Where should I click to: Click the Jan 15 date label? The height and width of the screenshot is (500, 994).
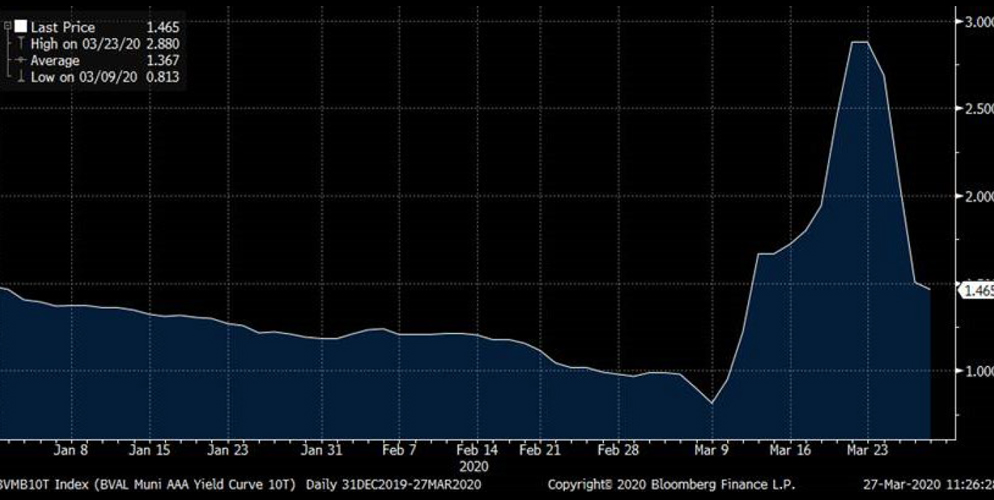point(150,450)
